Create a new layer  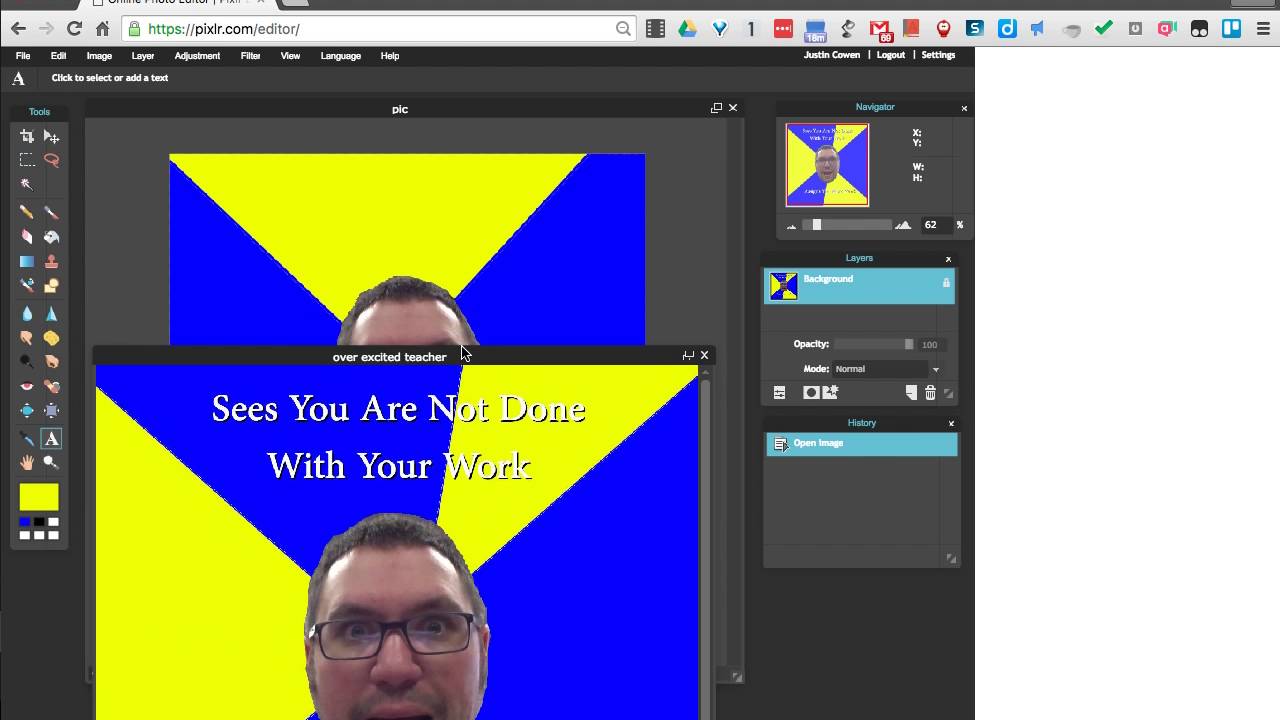(x=911, y=393)
